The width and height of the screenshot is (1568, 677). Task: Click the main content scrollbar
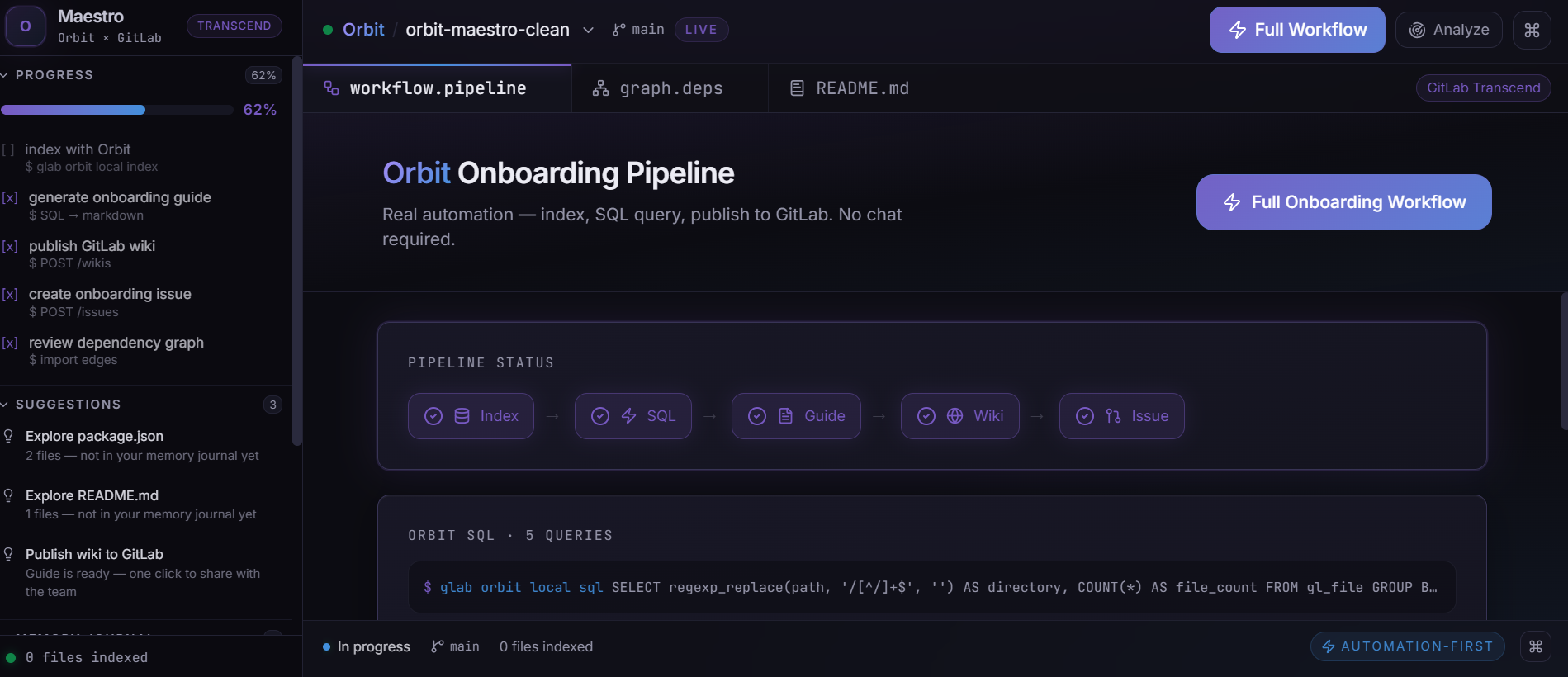pos(1564,361)
